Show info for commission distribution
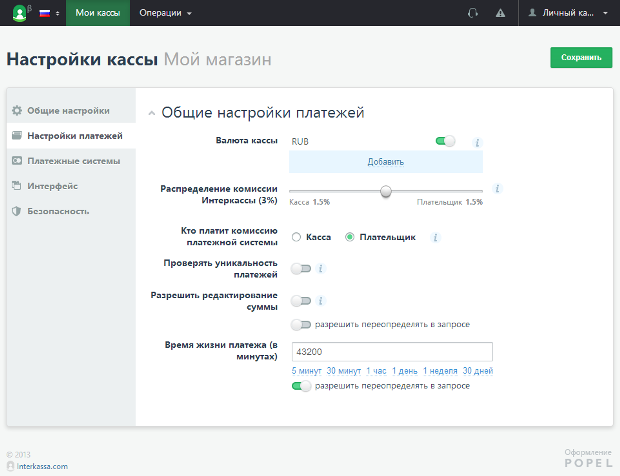 pos(497,189)
